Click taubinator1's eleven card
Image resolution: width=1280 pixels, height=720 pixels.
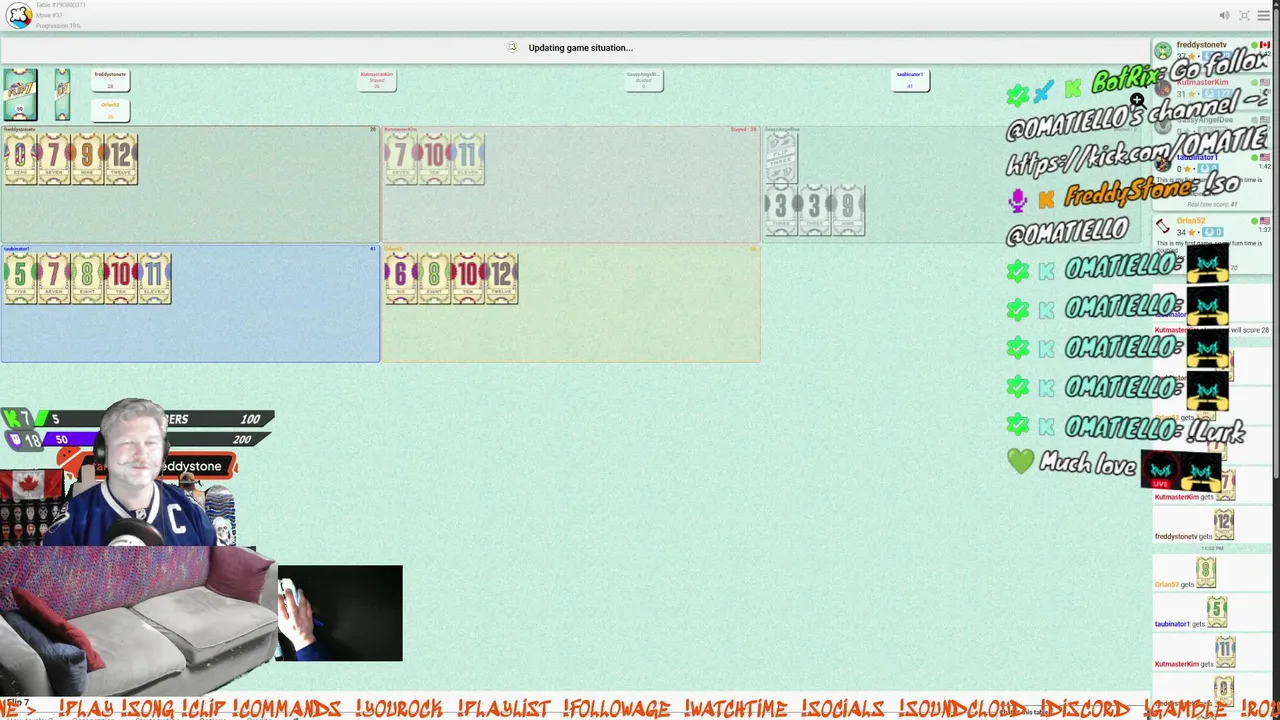click(x=155, y=278)
